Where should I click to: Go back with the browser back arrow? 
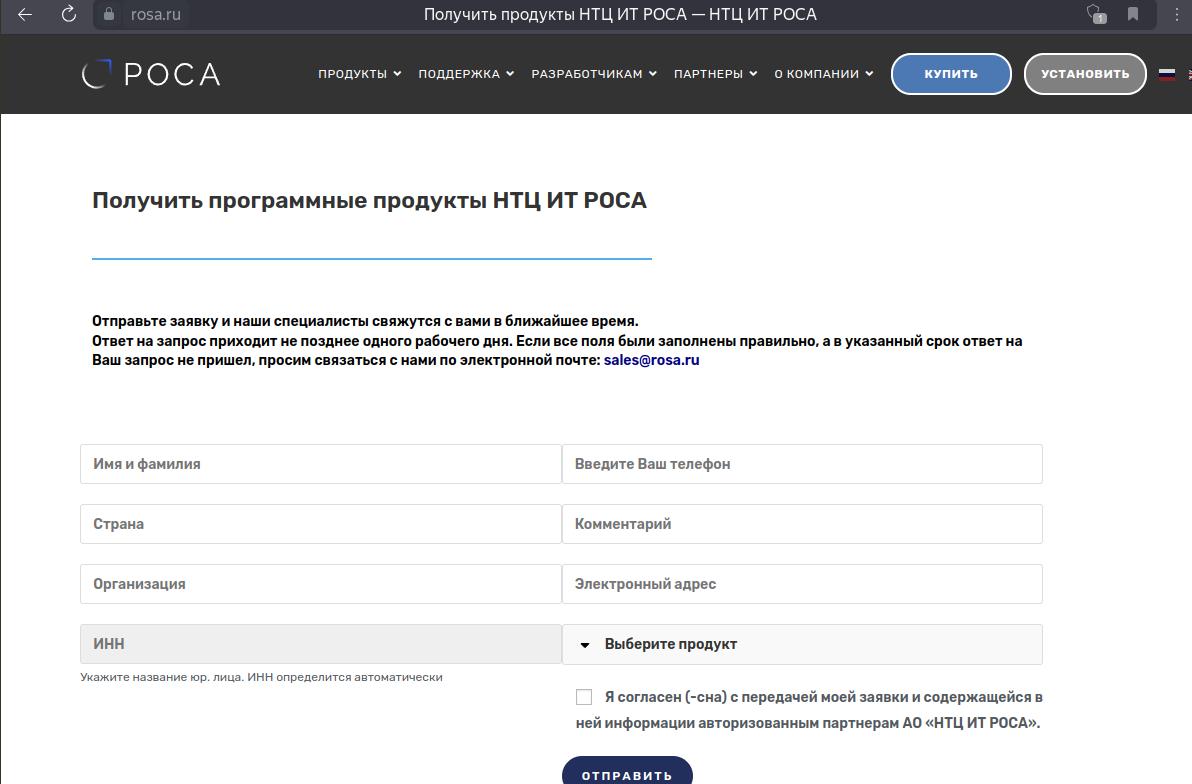pyautogui.click(x=25, y=14)
